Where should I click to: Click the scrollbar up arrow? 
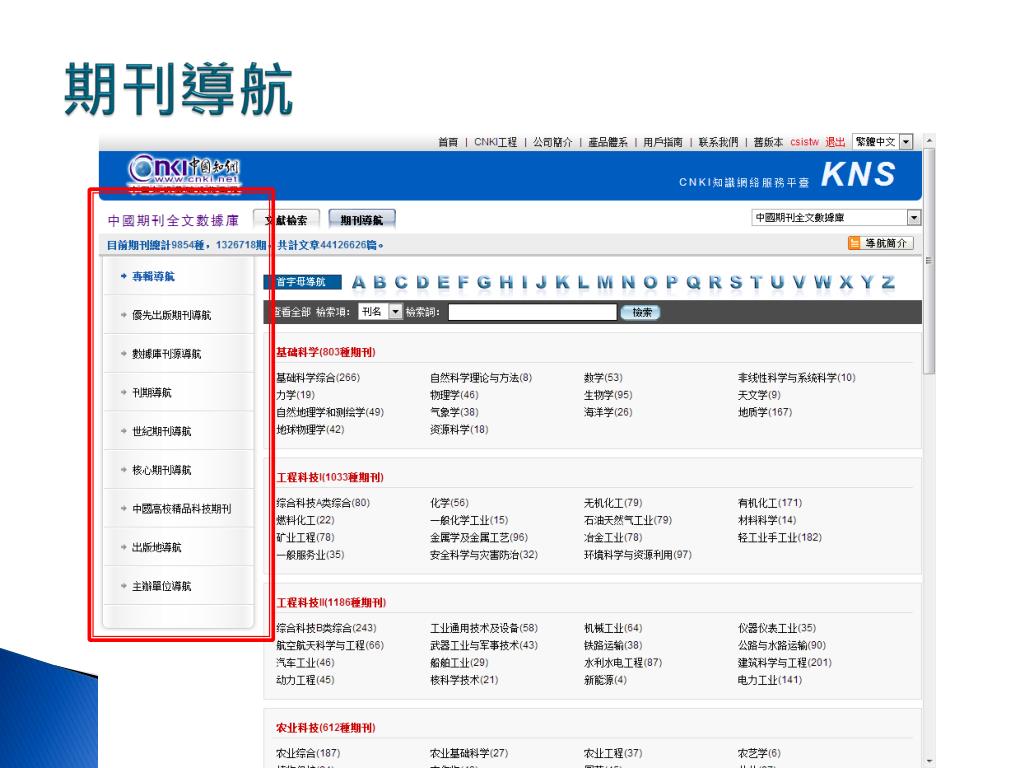coord(929,140)
